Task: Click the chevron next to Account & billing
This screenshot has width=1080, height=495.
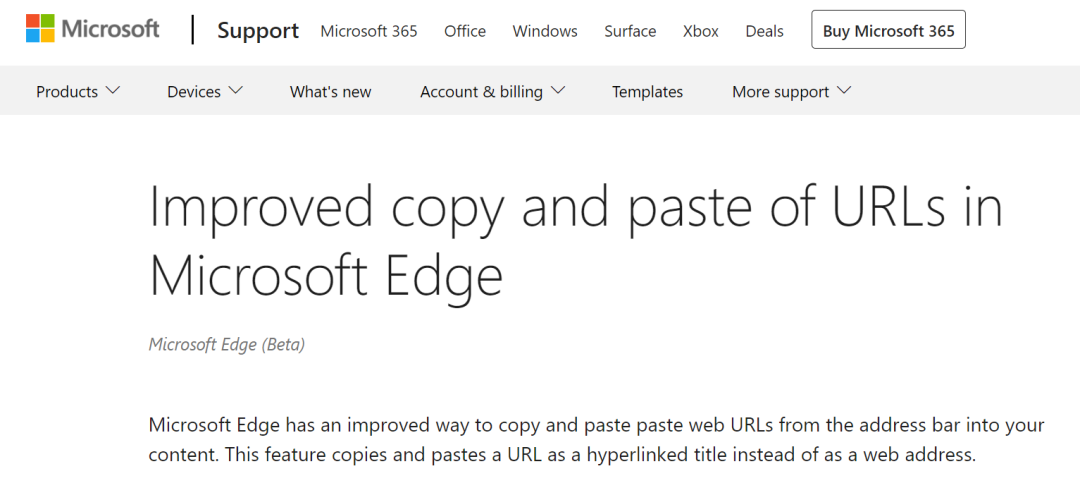Action: pyautogui.click(x=558, y=90)
